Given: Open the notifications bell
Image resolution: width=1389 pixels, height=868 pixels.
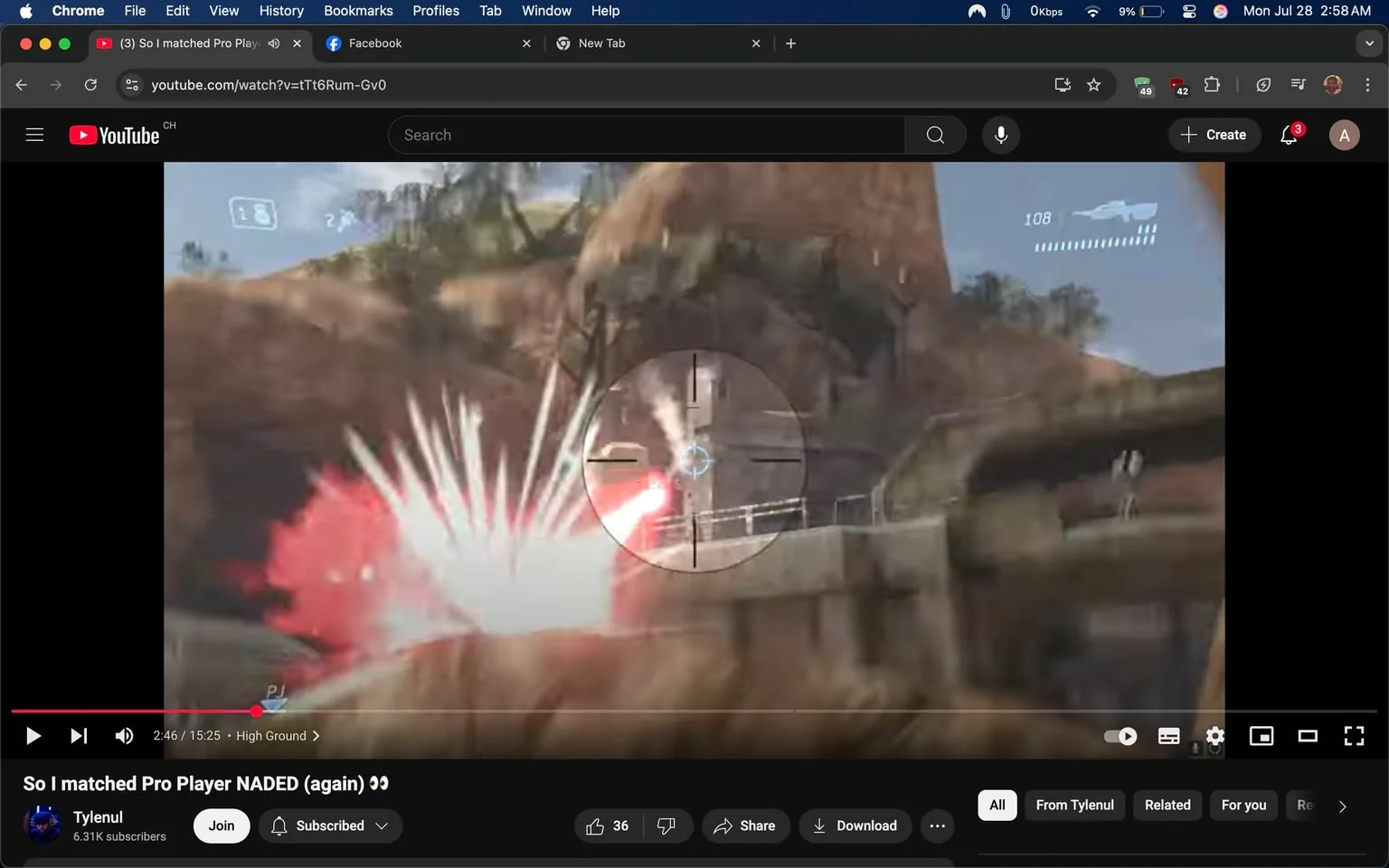Looking at the screenshot, I should coord(1290,135).
